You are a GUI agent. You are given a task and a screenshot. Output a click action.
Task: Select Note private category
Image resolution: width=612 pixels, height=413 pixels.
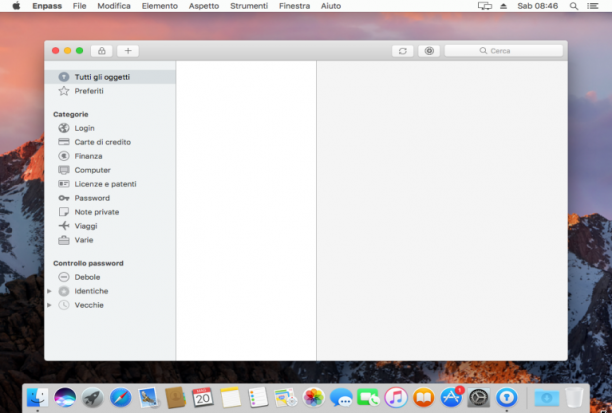(x=110, y=212)
